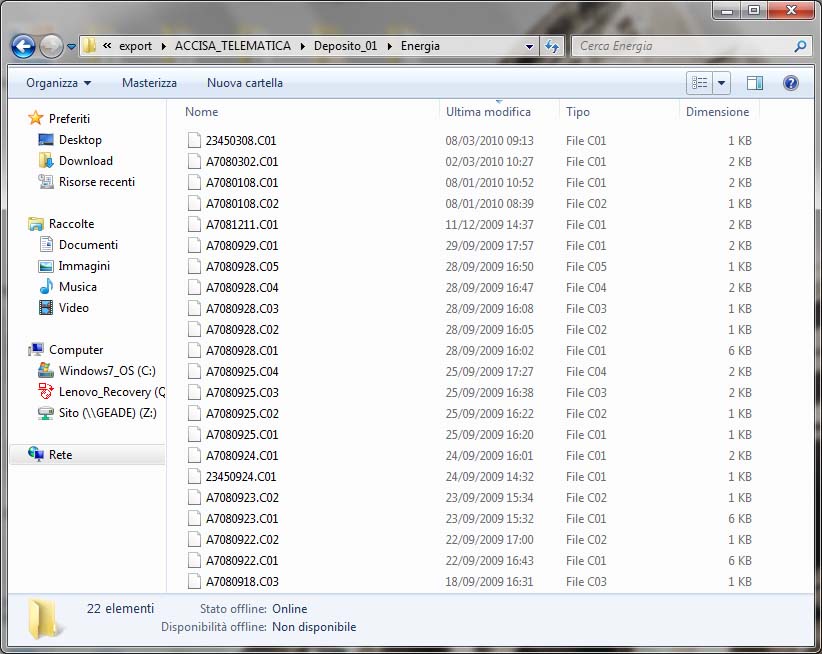This screenshot has height=654, width=822.
Task: Toggle the preview pane icon
Action: click(755, 83)
